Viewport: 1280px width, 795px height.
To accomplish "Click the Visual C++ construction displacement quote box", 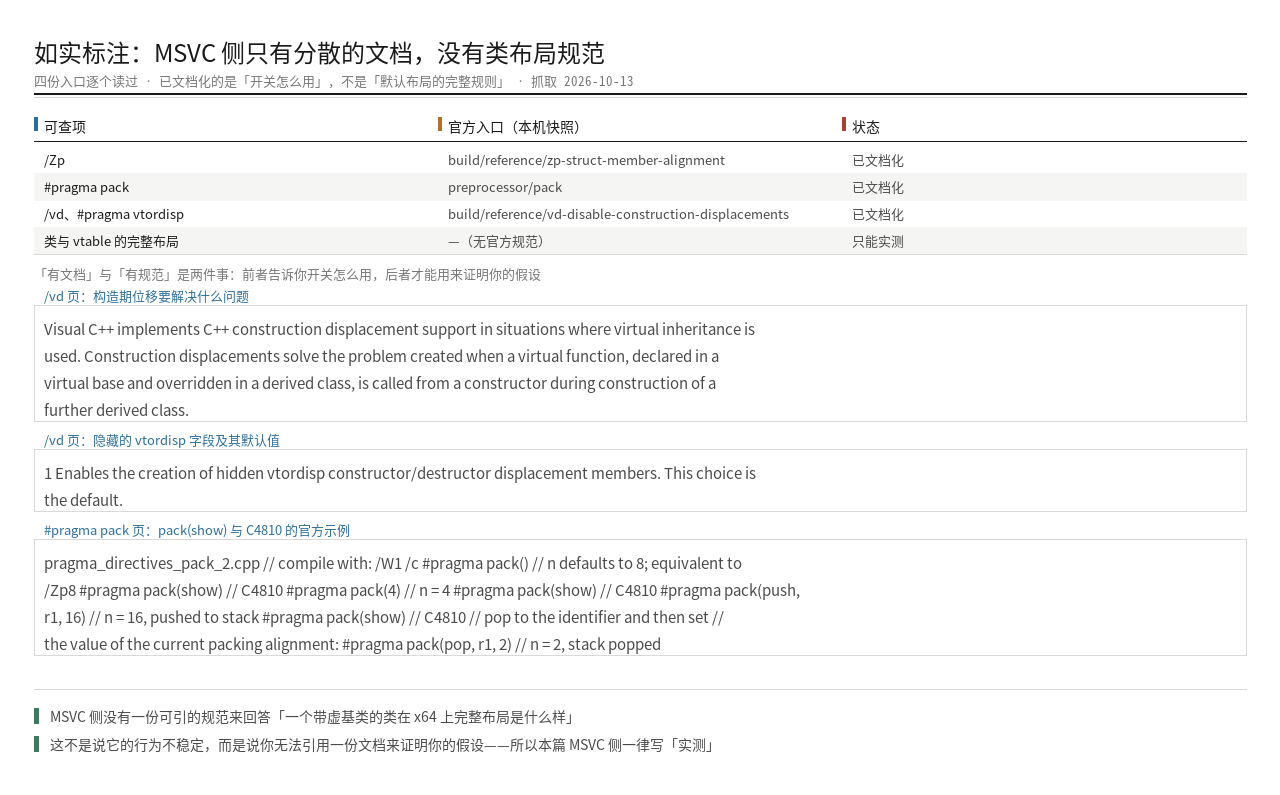I will 640,364.
